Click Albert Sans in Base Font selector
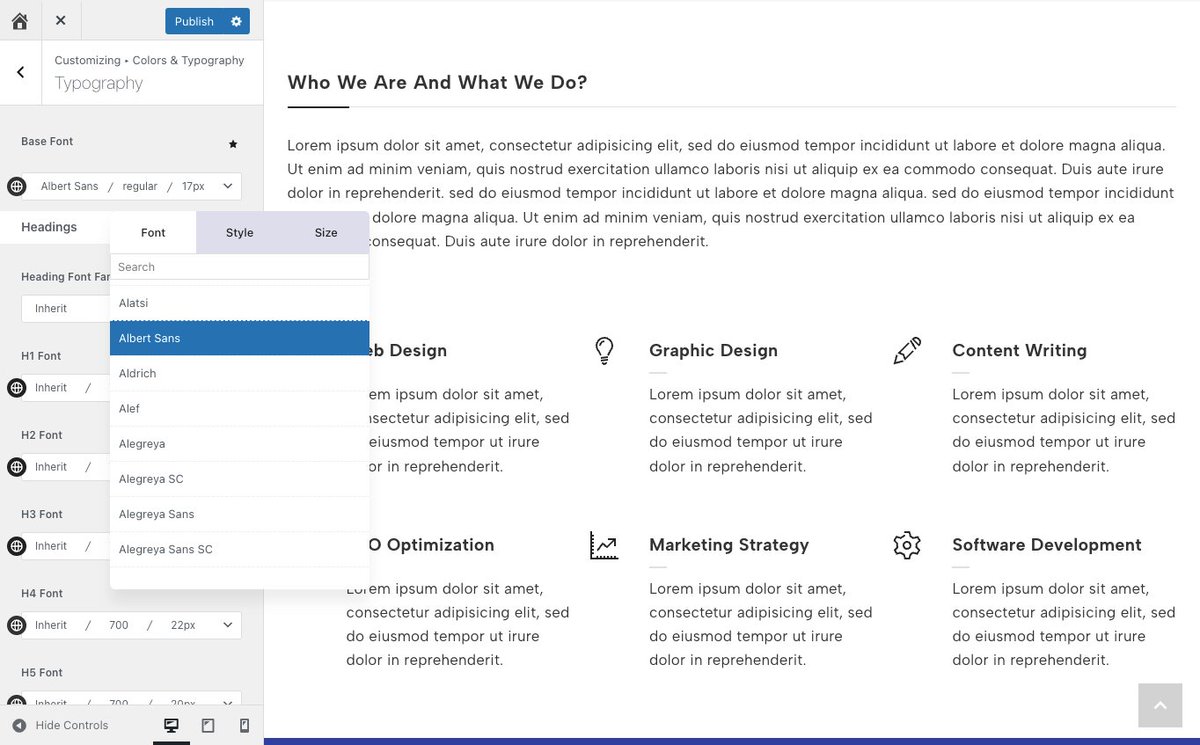1200x745 pixels. click(70, 186)
